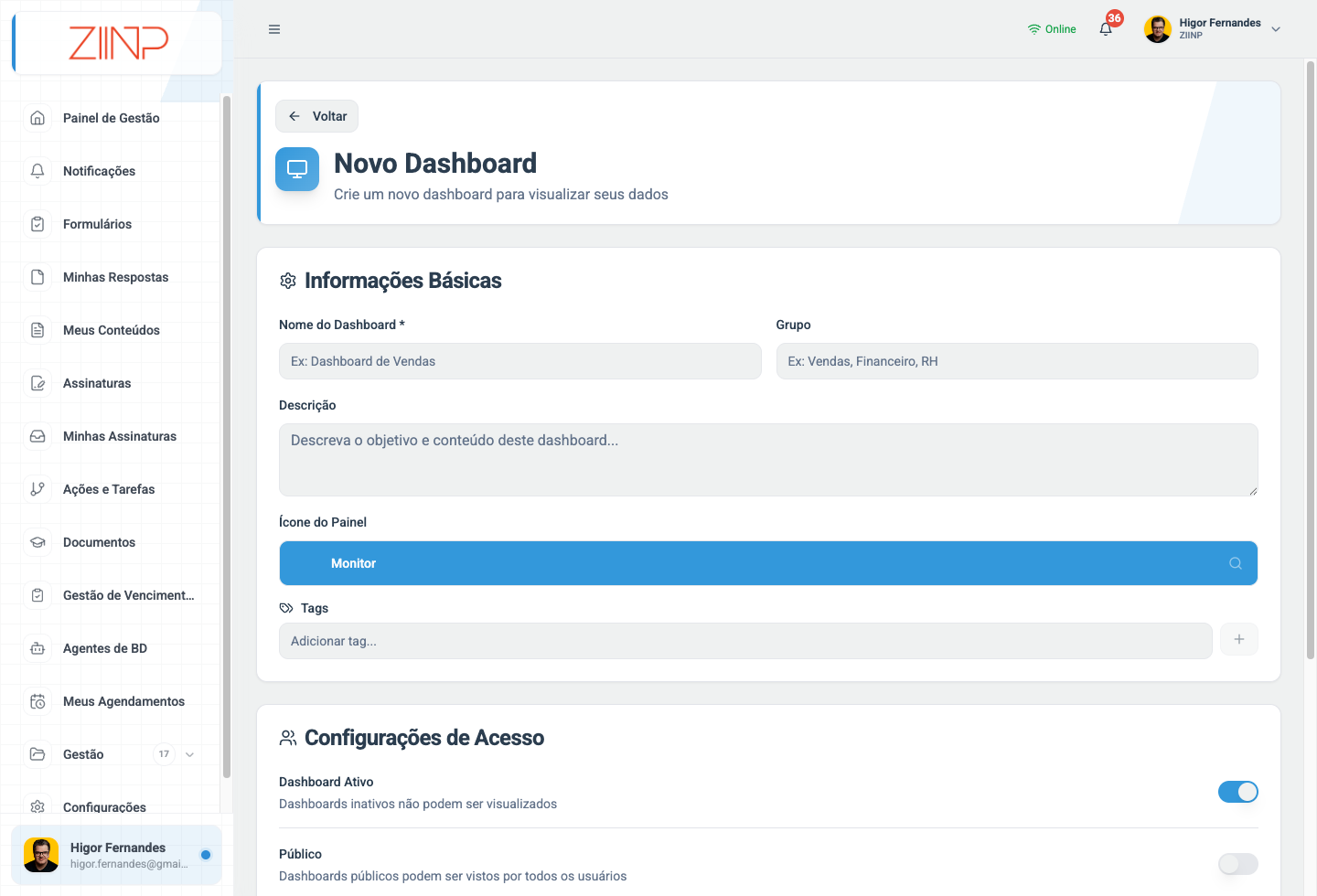The height and width of the screenshot is (896, 1317).
Task: Open Agentes de BD menu item
Action: [112, 648]
